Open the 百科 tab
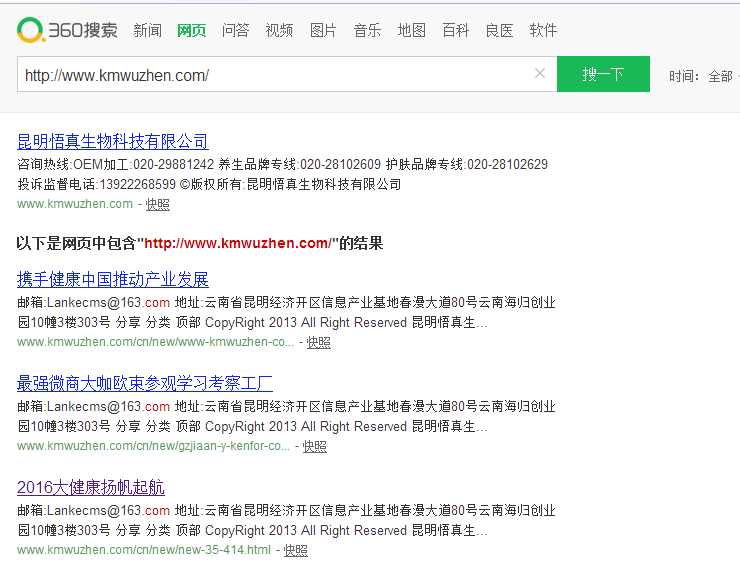The image size is (740, 573). [455, 31]
